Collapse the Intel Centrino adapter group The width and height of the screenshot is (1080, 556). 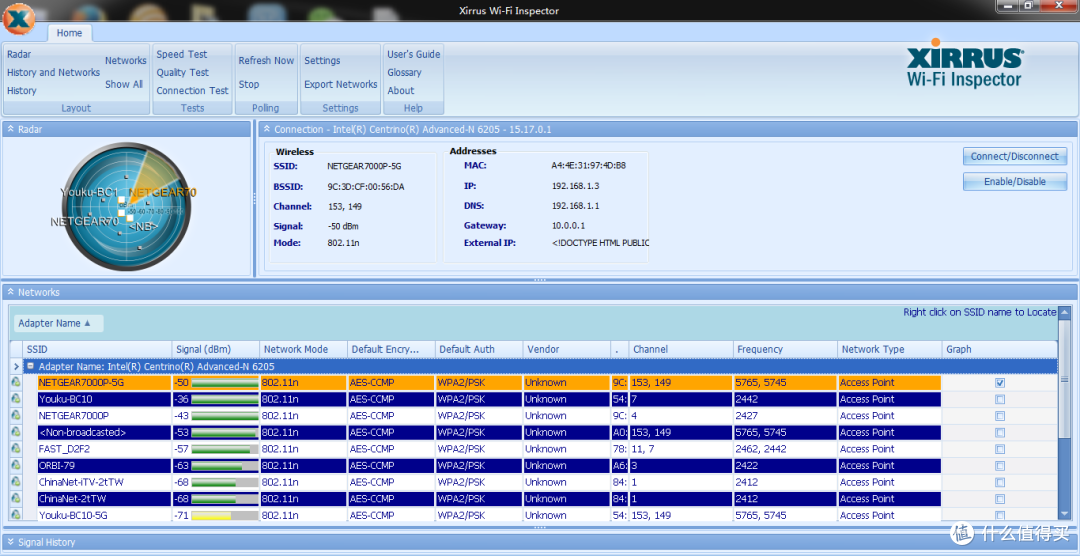[30, 367]
